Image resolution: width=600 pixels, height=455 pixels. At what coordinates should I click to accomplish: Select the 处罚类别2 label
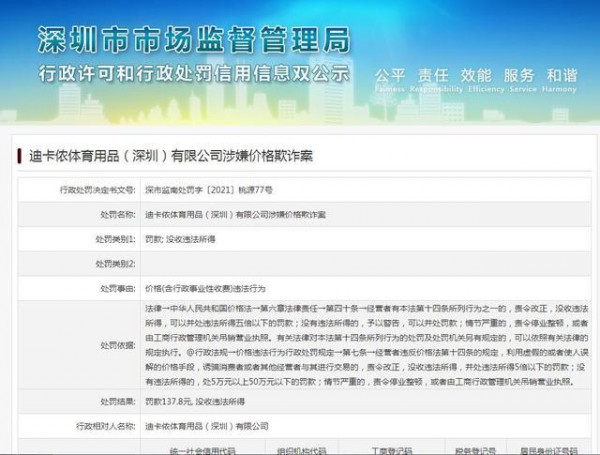[116, 264]
